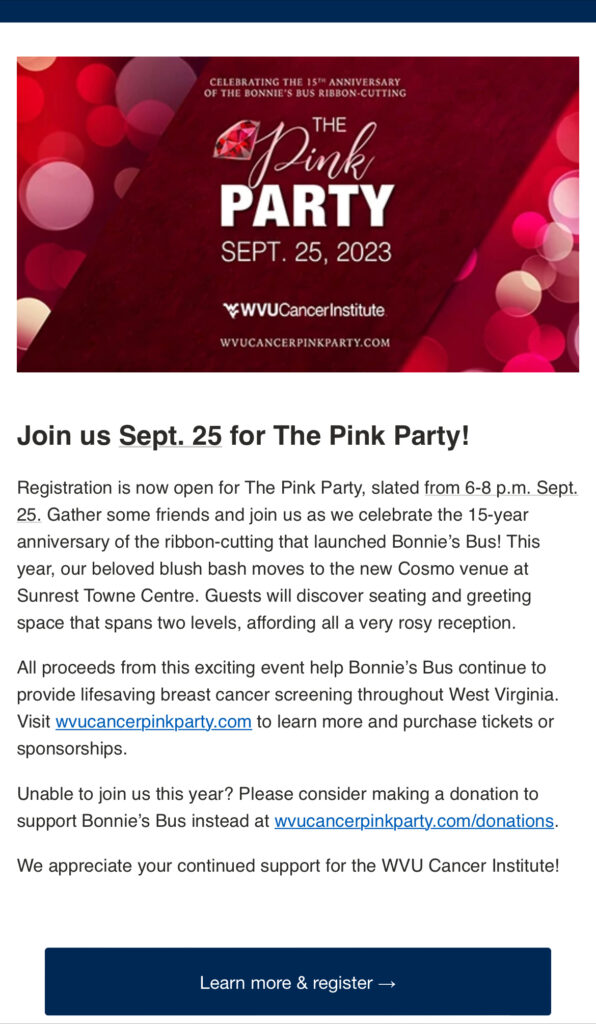Screen dimensions: 596x1024
Task: Click the red diamond gem icon in banner
Action: (x=234, y=139)
